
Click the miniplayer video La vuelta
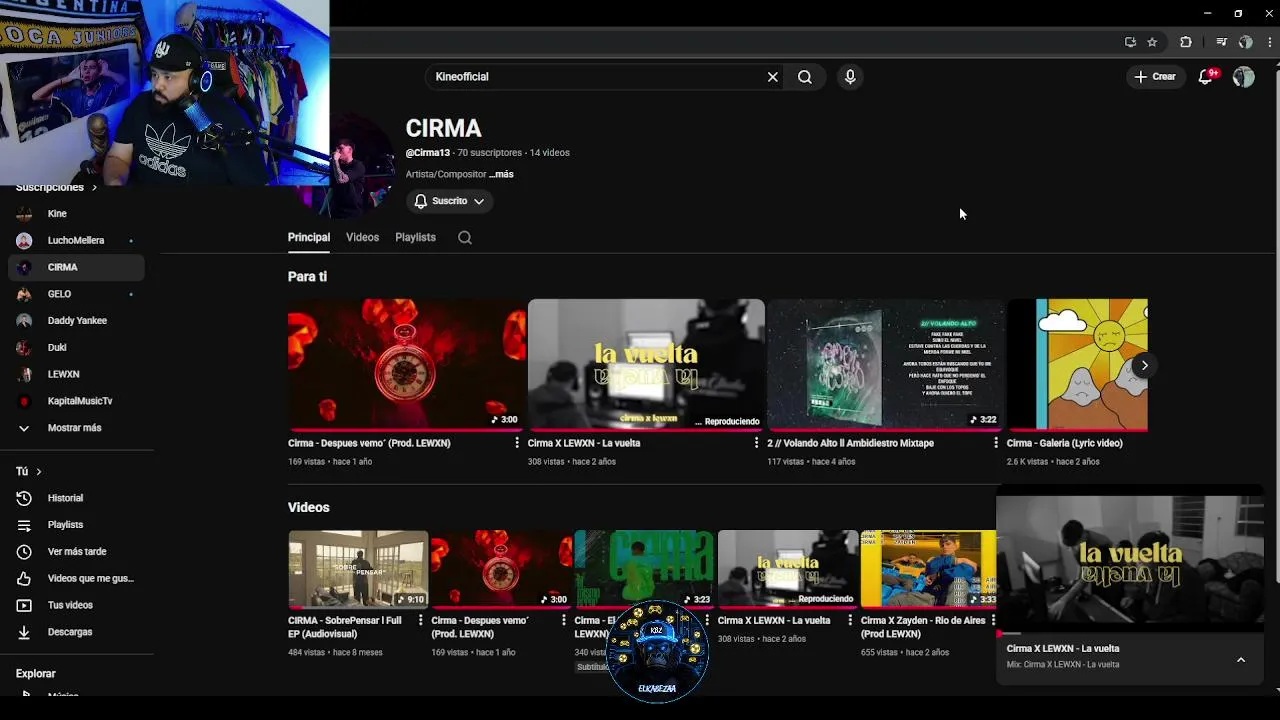tap(1130, 564)
